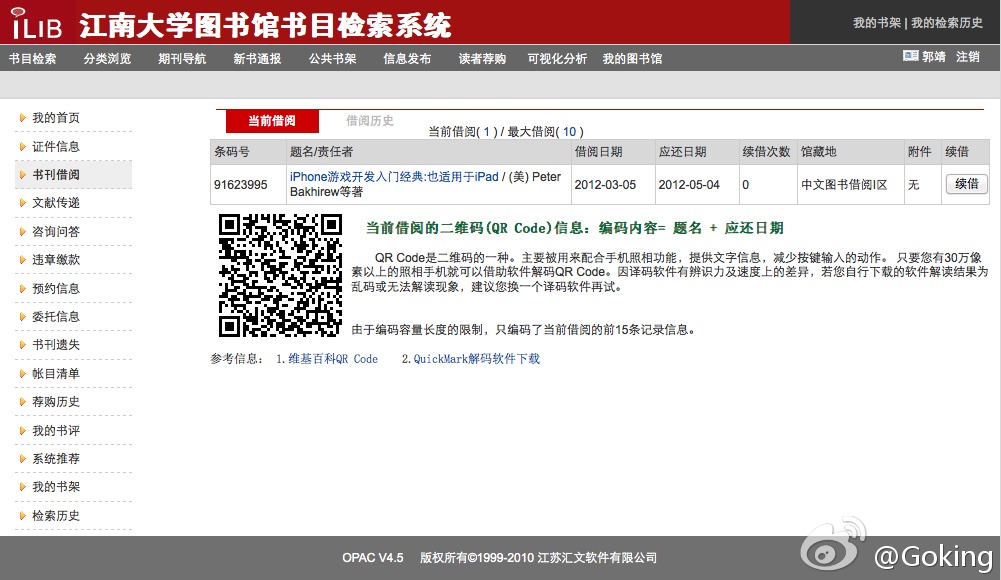Click barcode number 91623995
Screen dimensions: 1001x580
coord(241,185)
